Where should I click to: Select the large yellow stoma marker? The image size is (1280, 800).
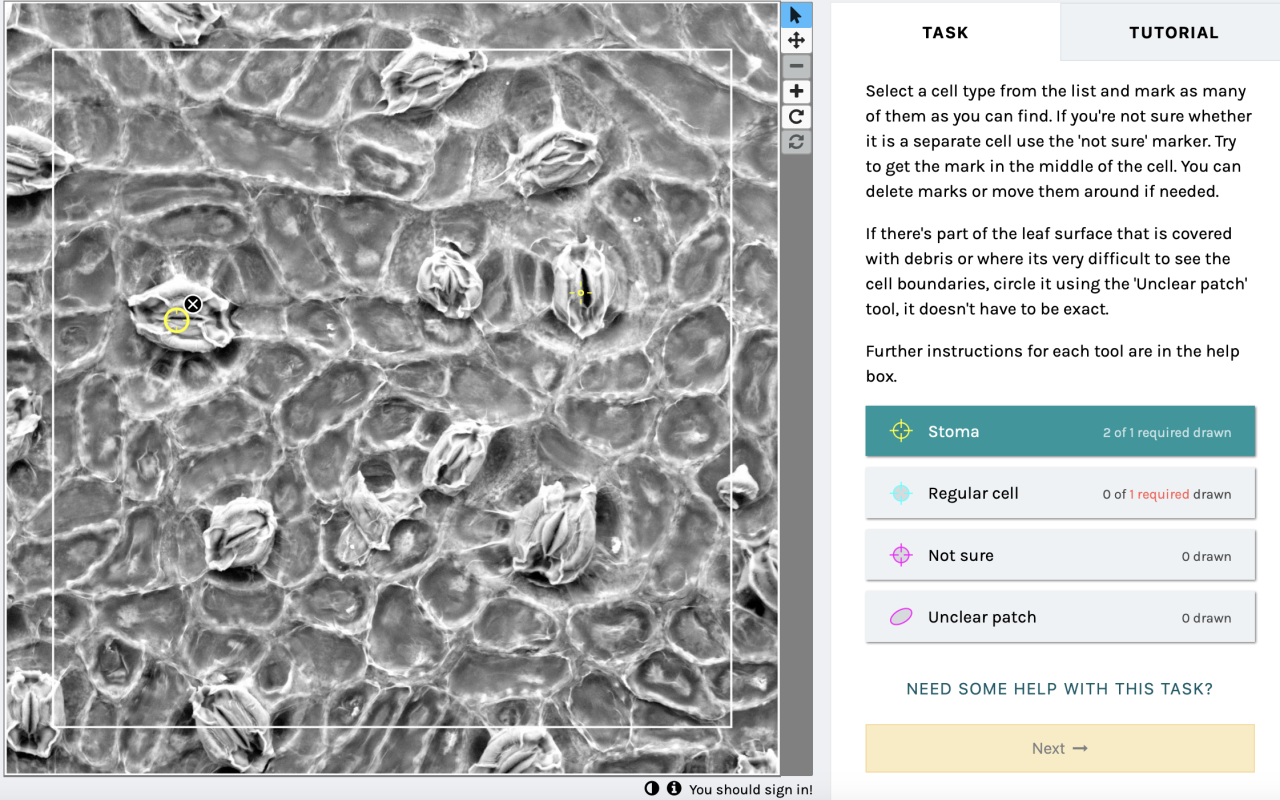pyautogui.click(x=176, y=320)
